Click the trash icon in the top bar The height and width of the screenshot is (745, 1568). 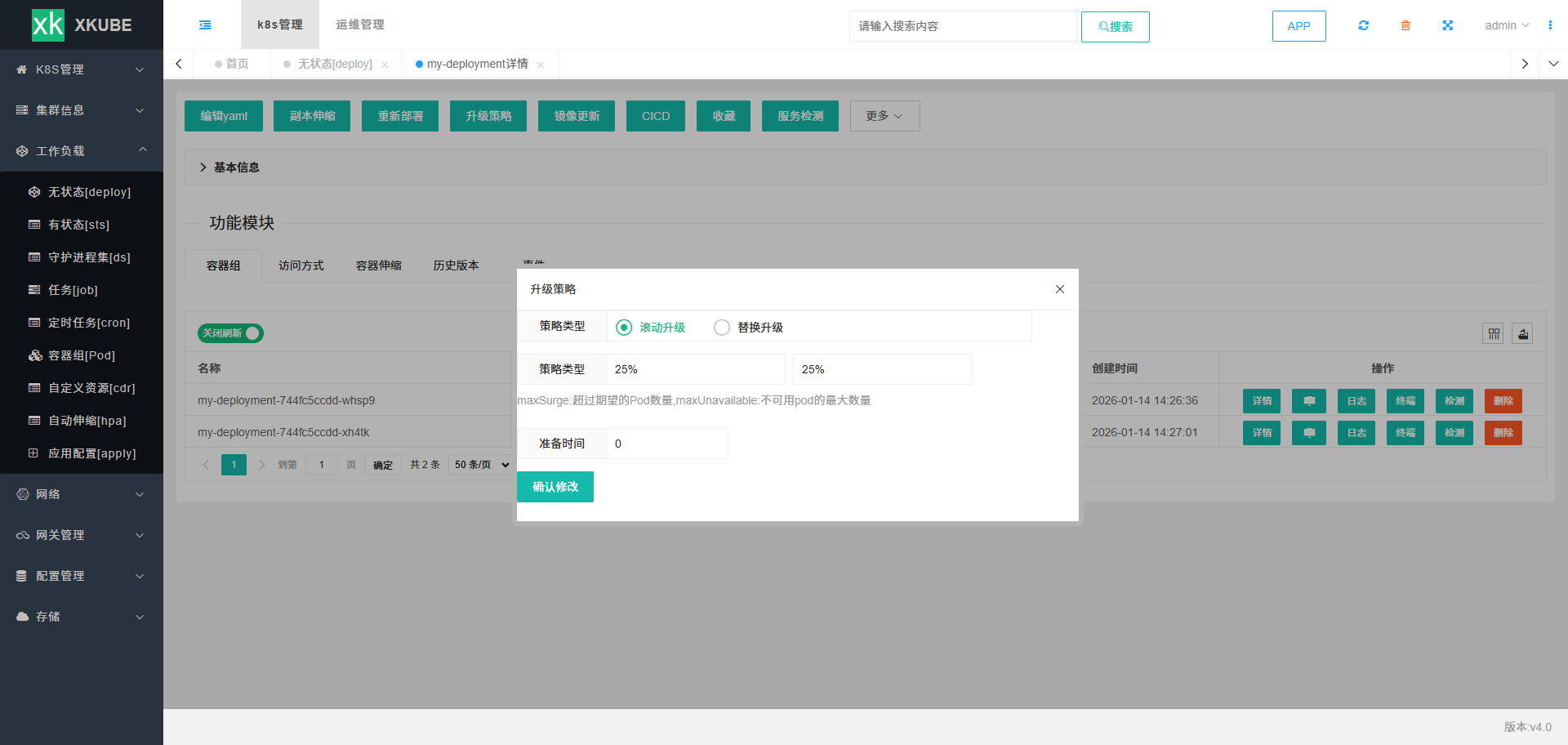coord(1405,25)
